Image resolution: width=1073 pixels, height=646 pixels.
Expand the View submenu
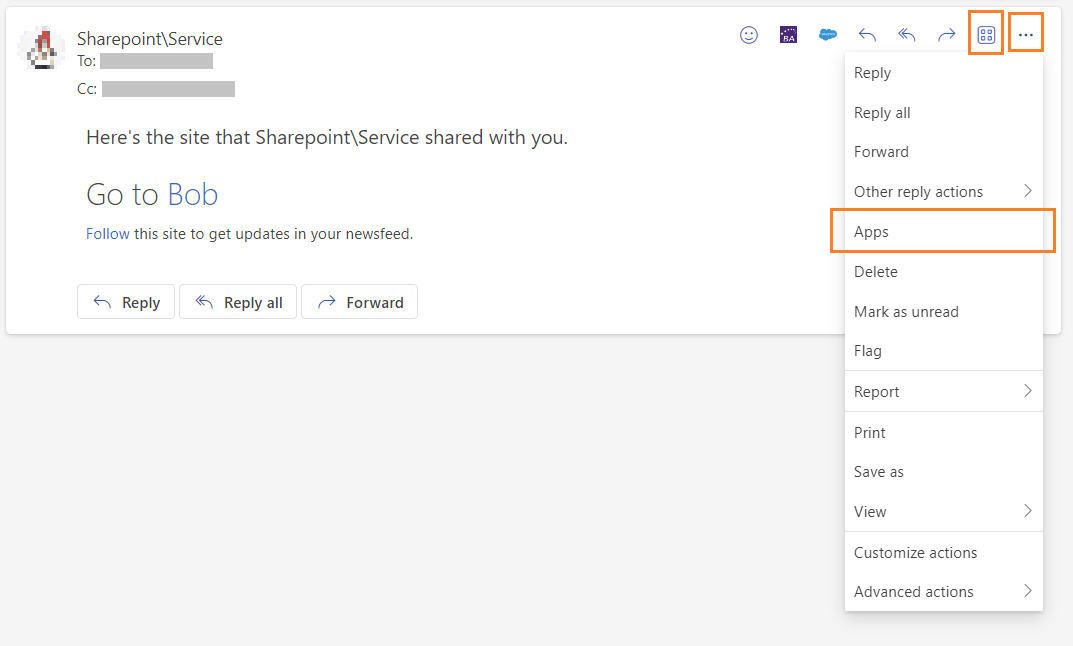pos(943,512)
